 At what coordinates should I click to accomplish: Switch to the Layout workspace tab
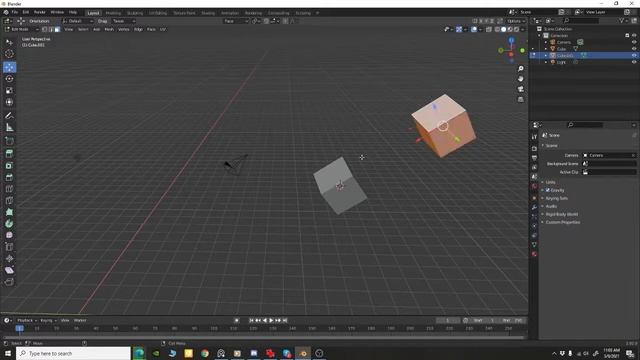pyautogui.click(x=93, y=13)
